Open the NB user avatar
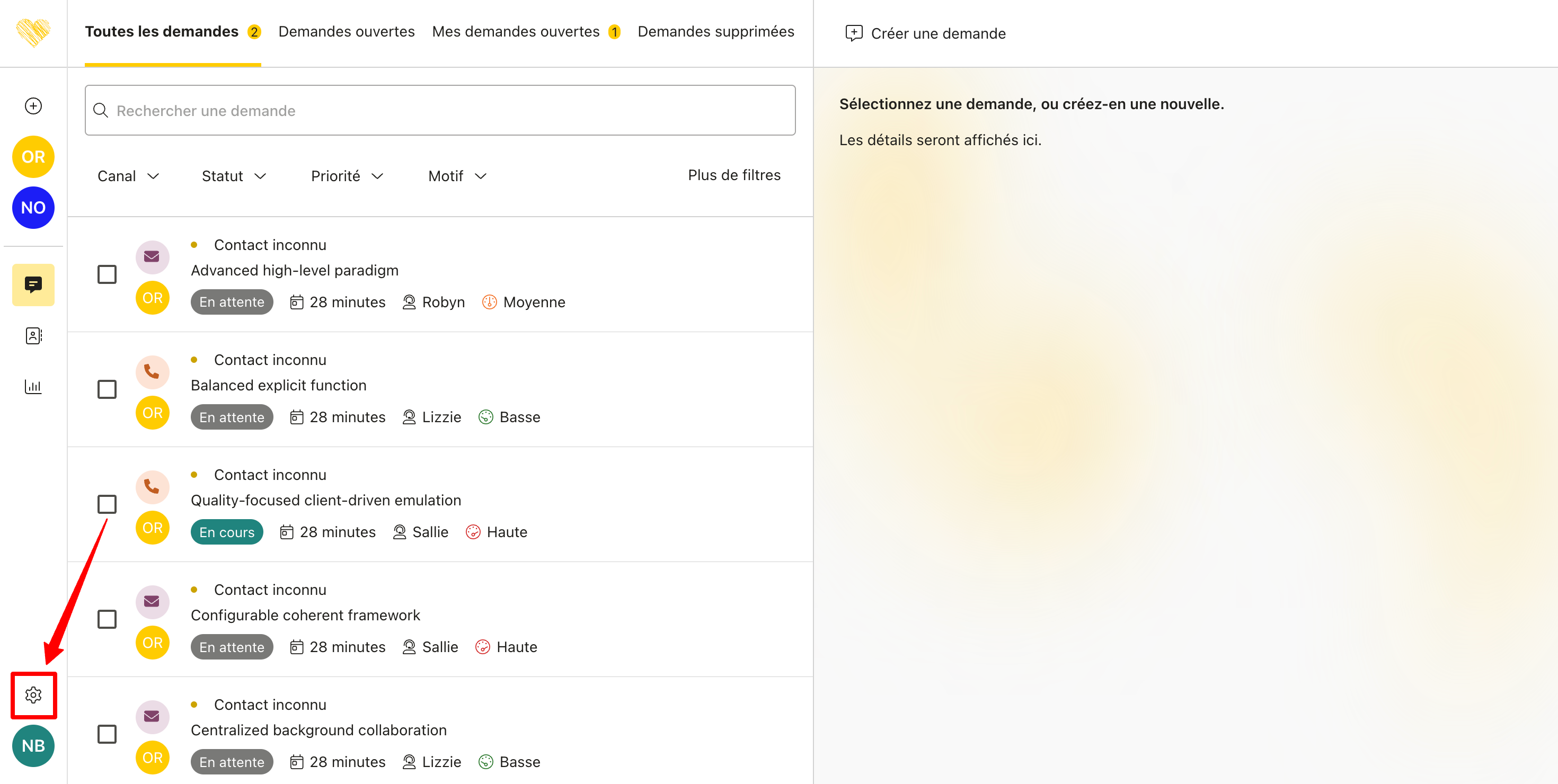 tap(33, 745)
